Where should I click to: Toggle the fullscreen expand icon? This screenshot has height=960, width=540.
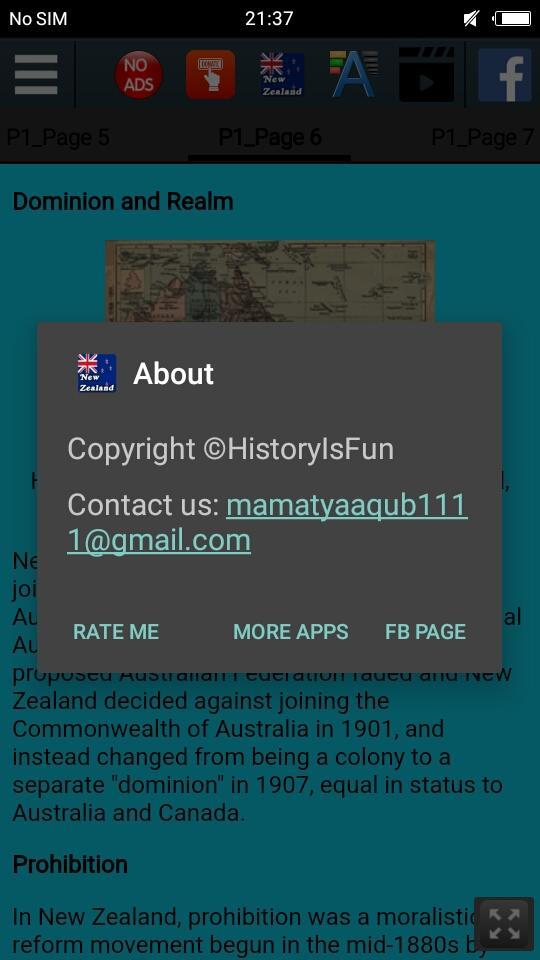click(504, 923)
